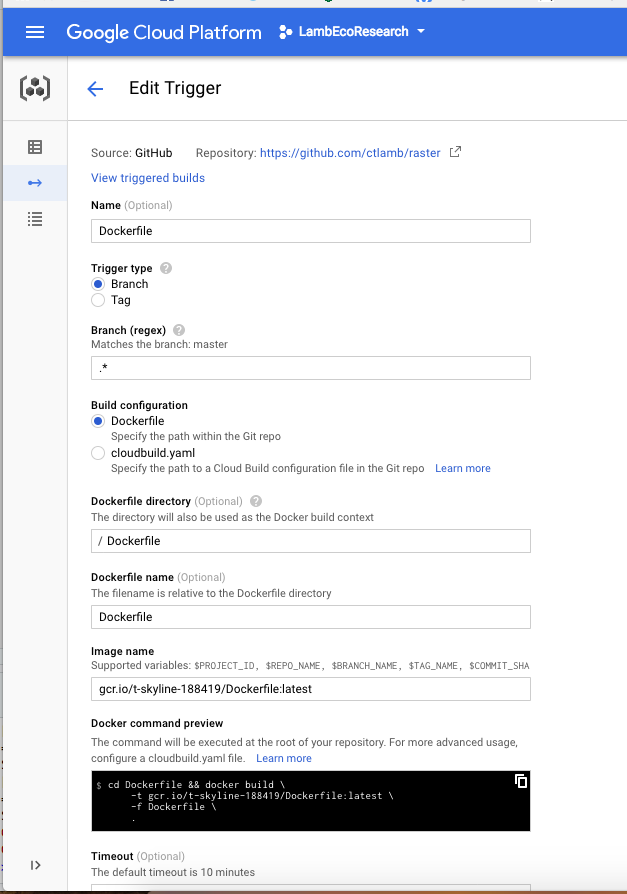Click the Cloud Build product logo icon
The width and height of the screenshot is (627, 894).
pyautogui.click(x=35, y=88)
